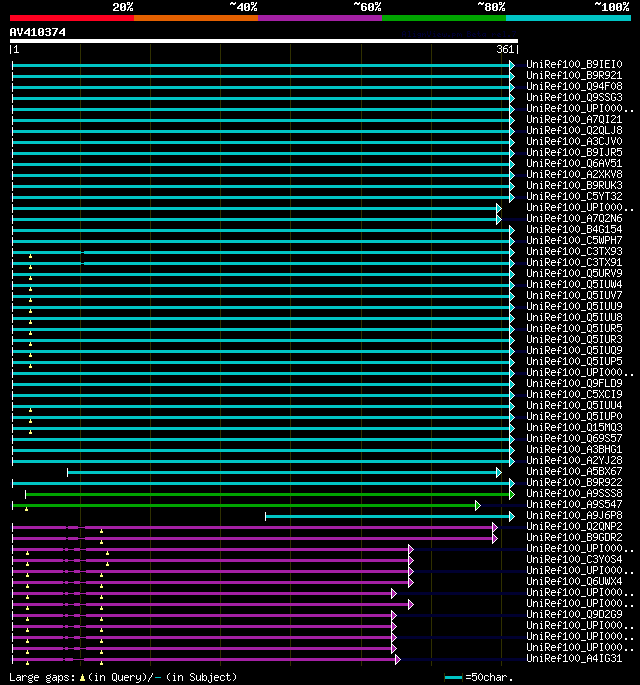The height and width of the screenshot is (685, 640).
Task: Click the white query sequence bar
Action: pos(264,41)
